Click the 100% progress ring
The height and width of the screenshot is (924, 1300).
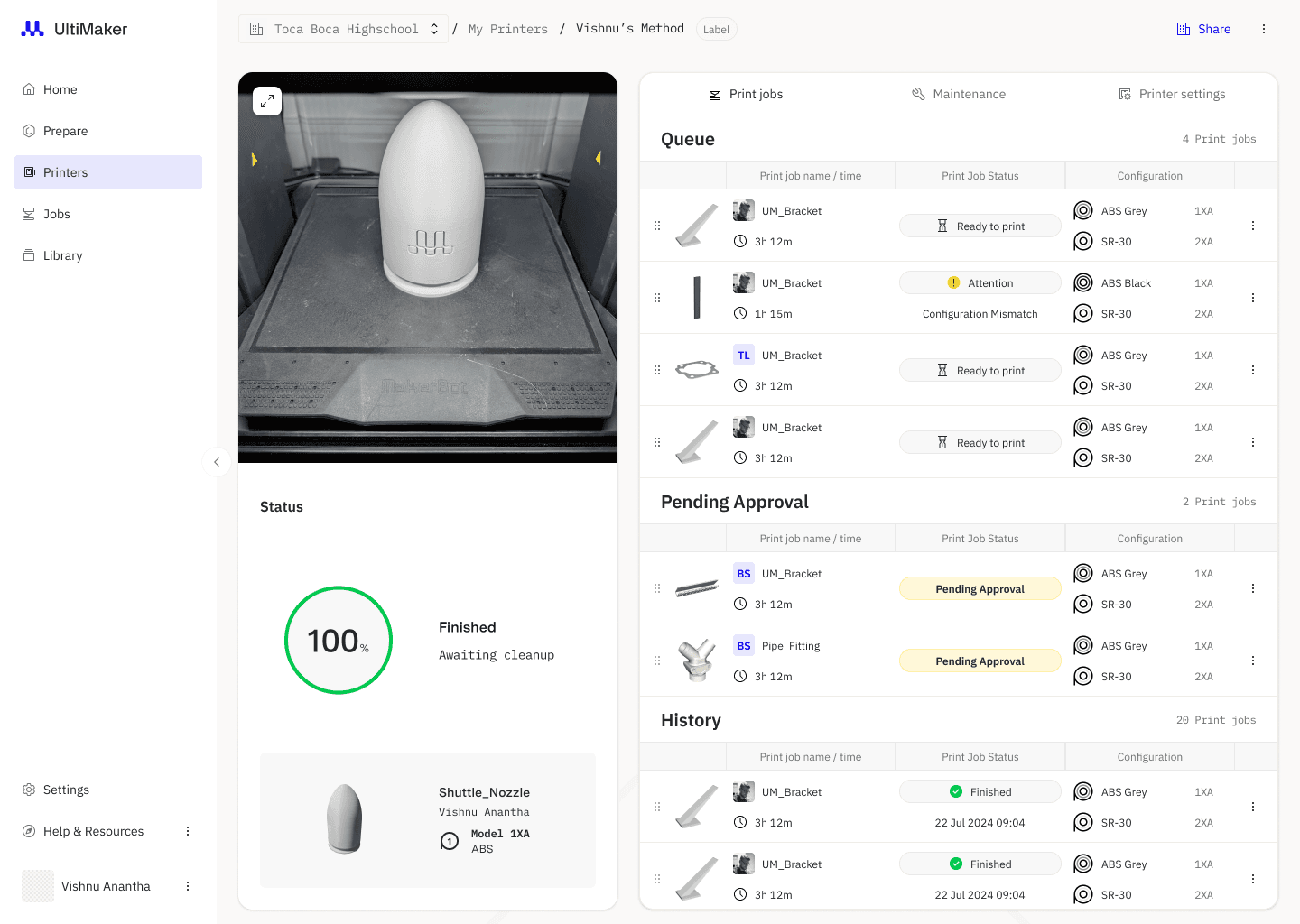tap(339, 641)
